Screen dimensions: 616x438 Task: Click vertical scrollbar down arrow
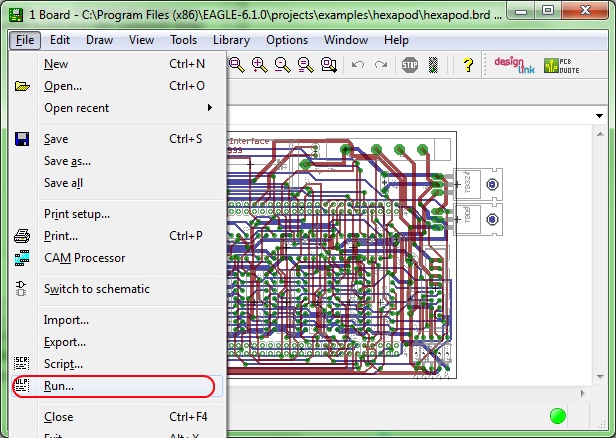coord(600,377)
